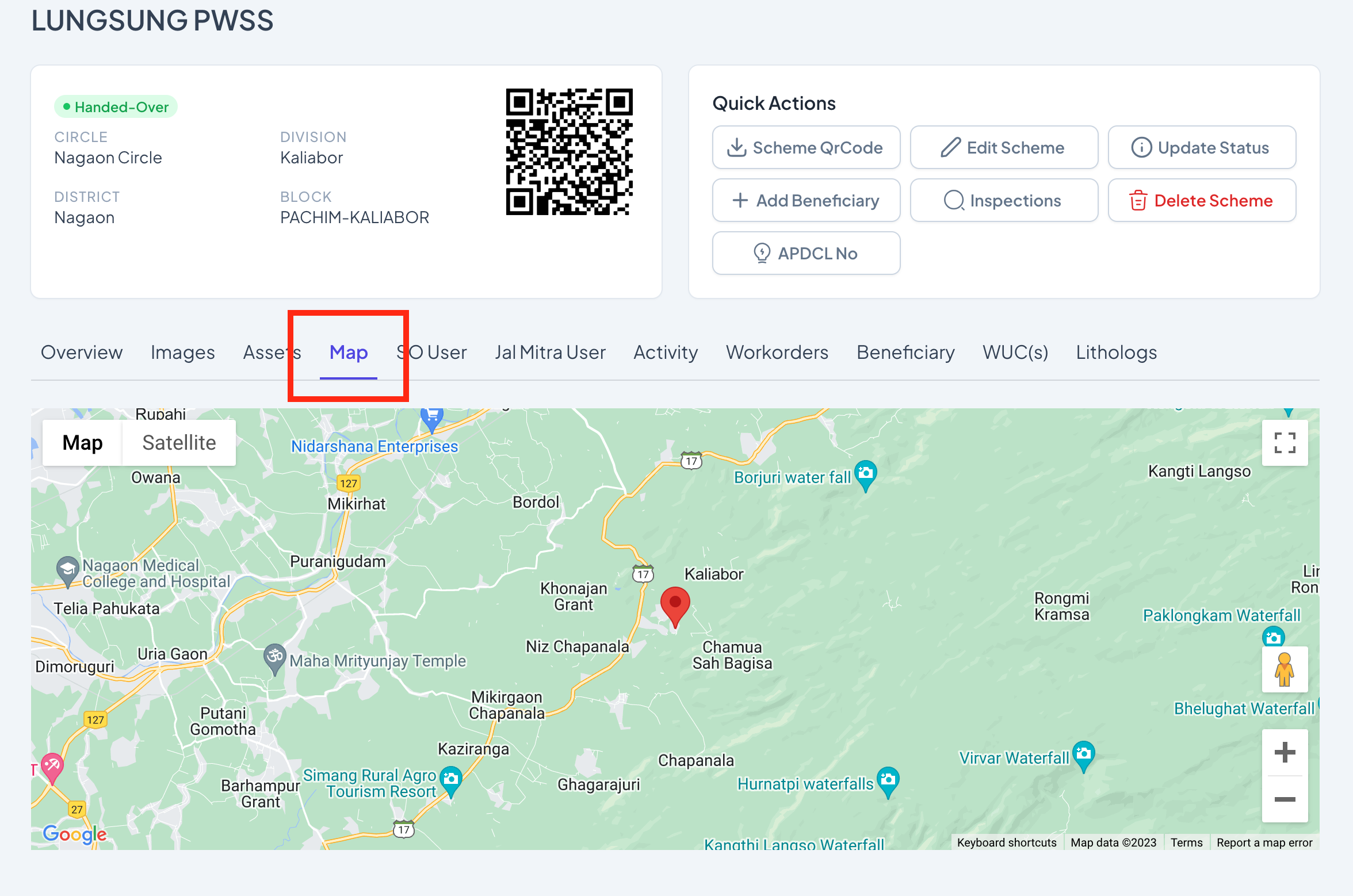Open the Jal Mitra User tab
The height and width of the screenshot is (896, 1353).
click(551, 352)
